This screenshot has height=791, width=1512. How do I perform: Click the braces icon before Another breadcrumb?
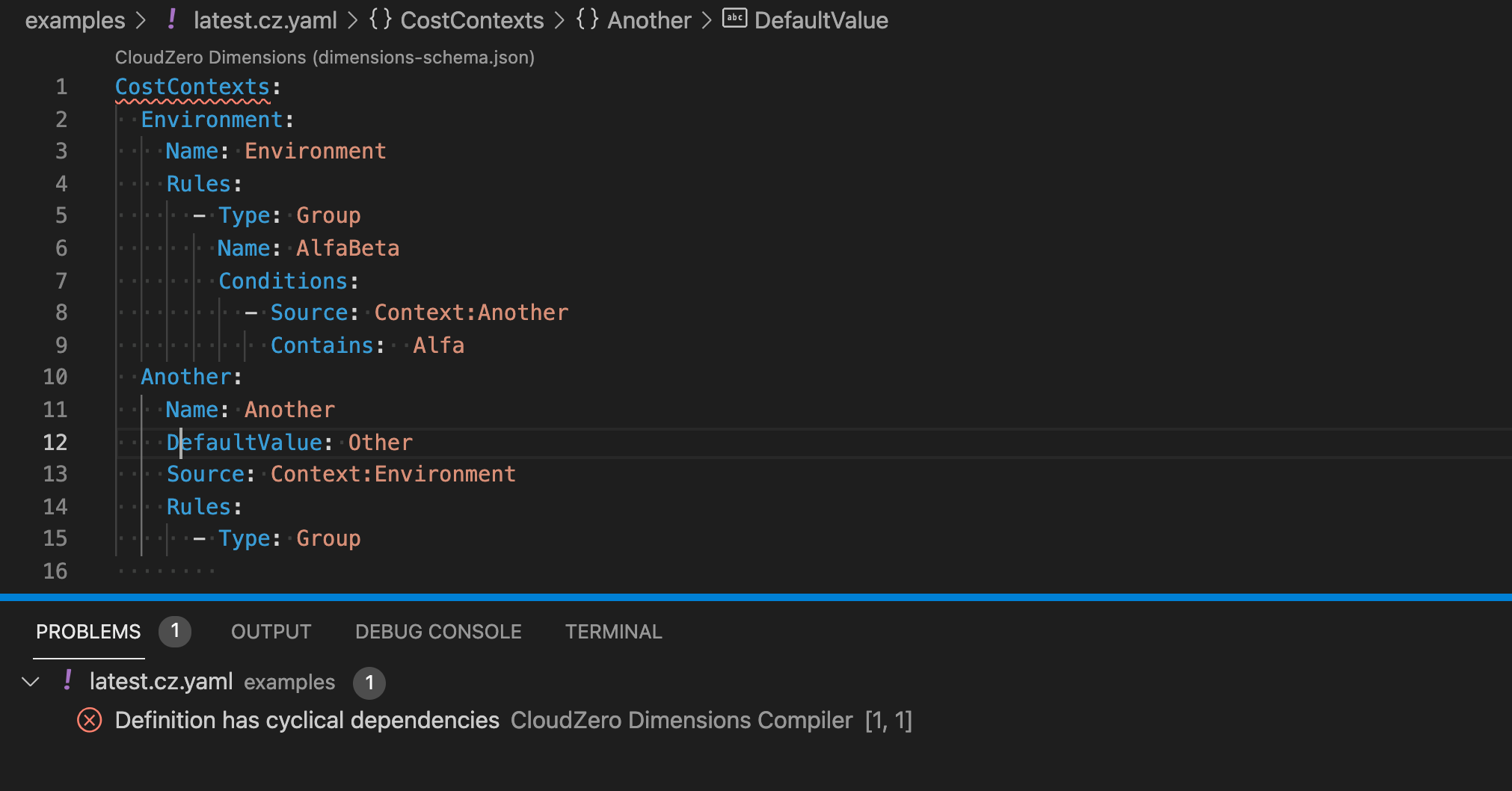click(587, 19)
